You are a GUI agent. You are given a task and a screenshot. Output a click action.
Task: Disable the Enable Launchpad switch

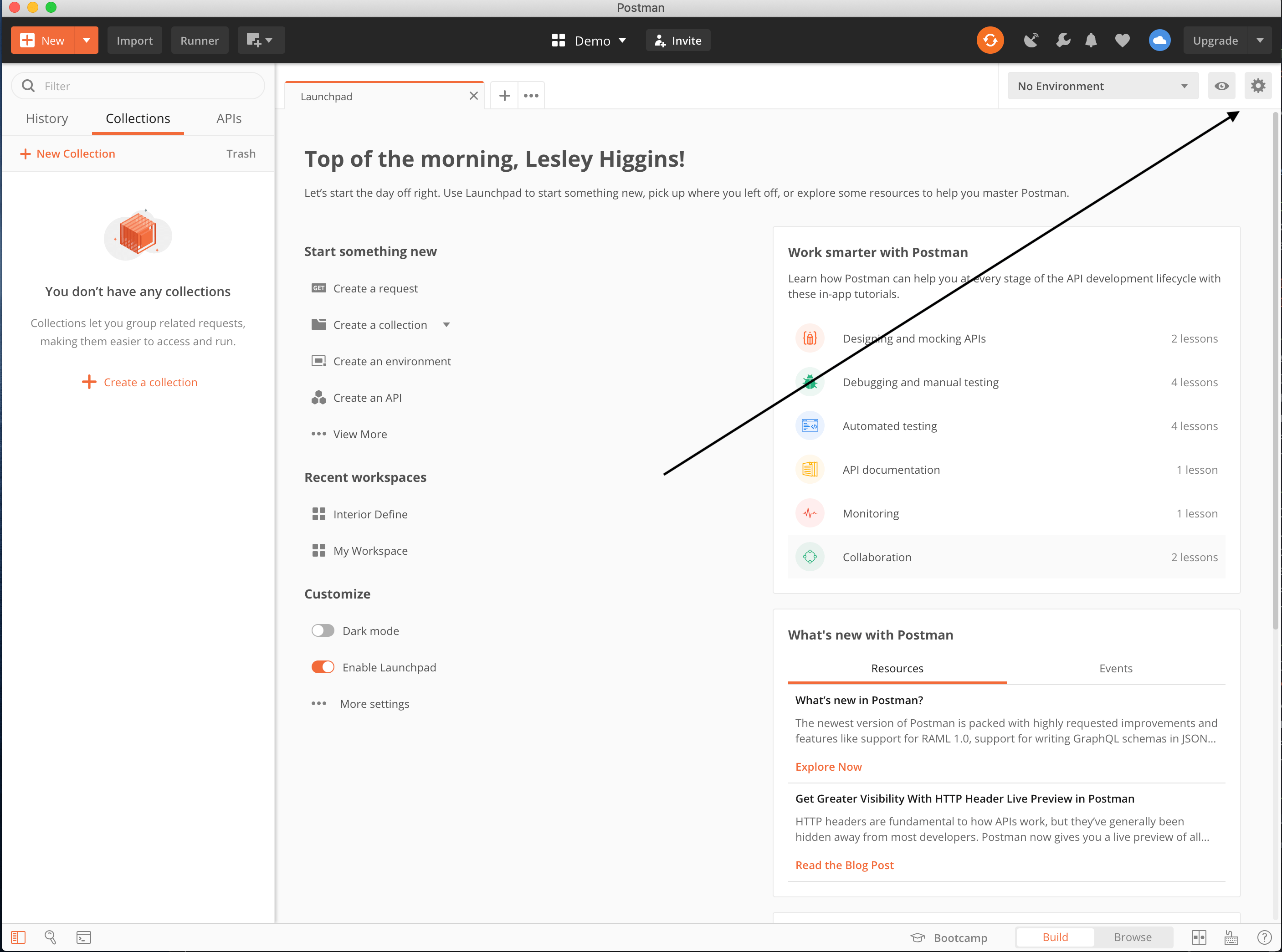coord(323,667)
